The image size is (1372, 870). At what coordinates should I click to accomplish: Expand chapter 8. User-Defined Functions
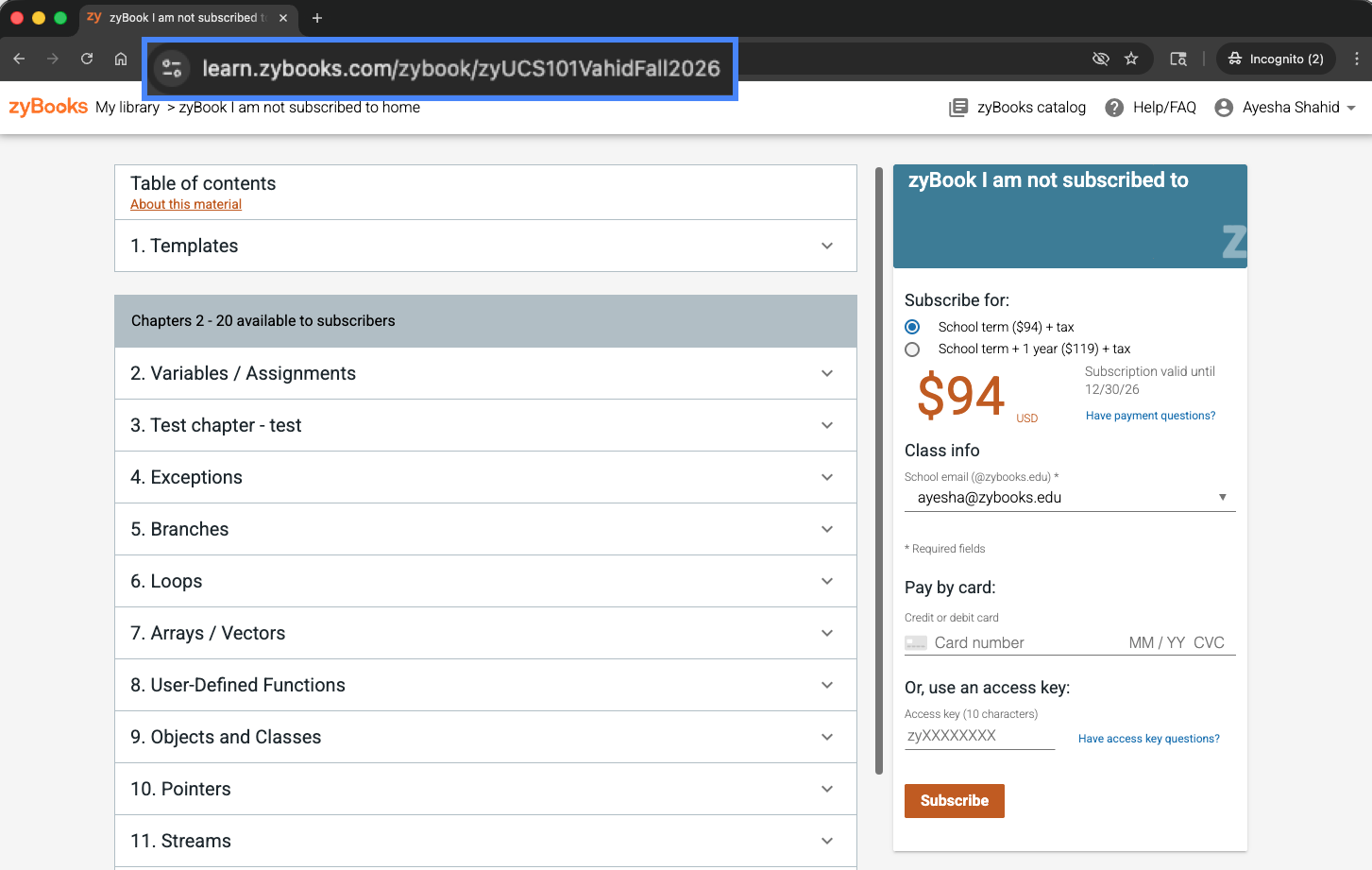pyautogui.click(x=485, y=685)
